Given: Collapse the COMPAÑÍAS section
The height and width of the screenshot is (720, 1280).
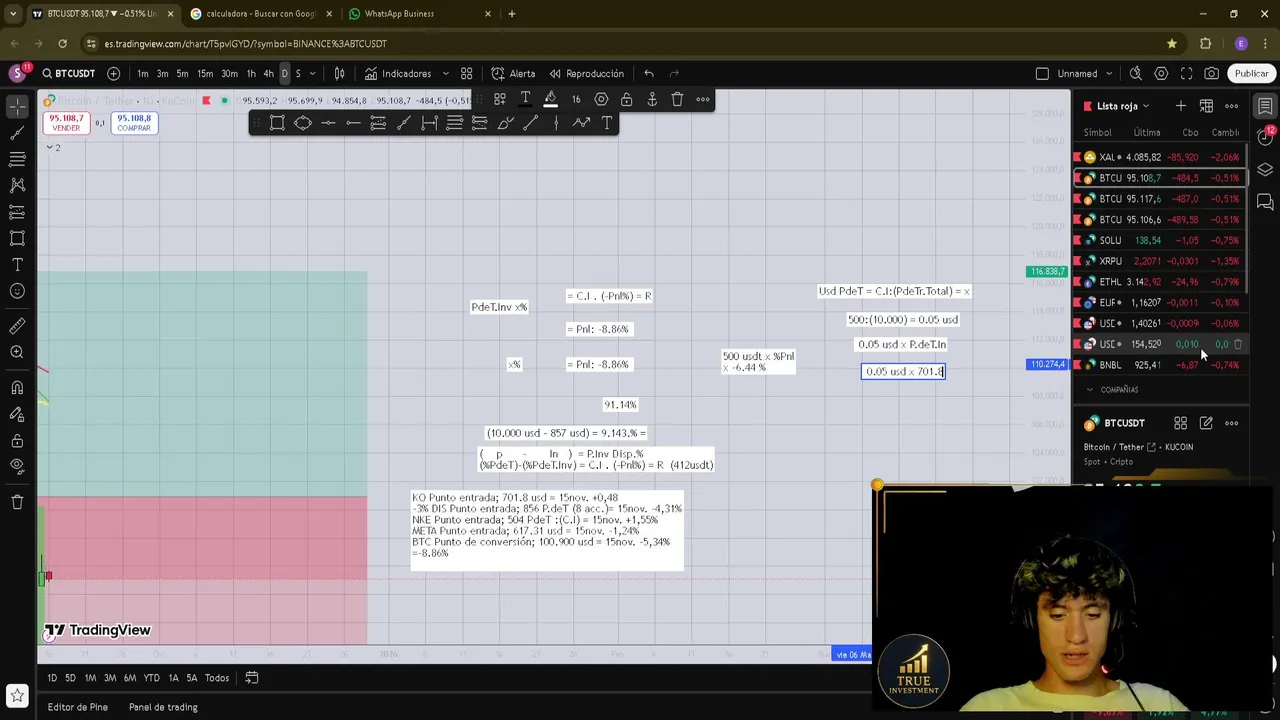Looking at the screenshot, I should point(1090,390).
